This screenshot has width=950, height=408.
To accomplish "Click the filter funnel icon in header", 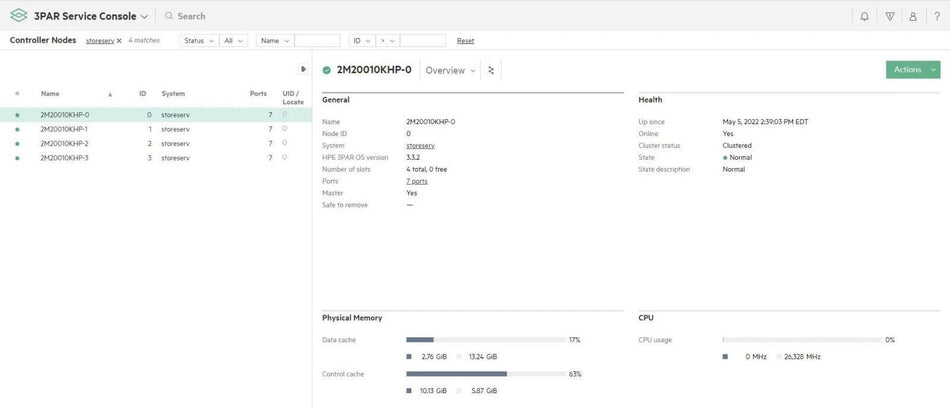I will [889, 16].
